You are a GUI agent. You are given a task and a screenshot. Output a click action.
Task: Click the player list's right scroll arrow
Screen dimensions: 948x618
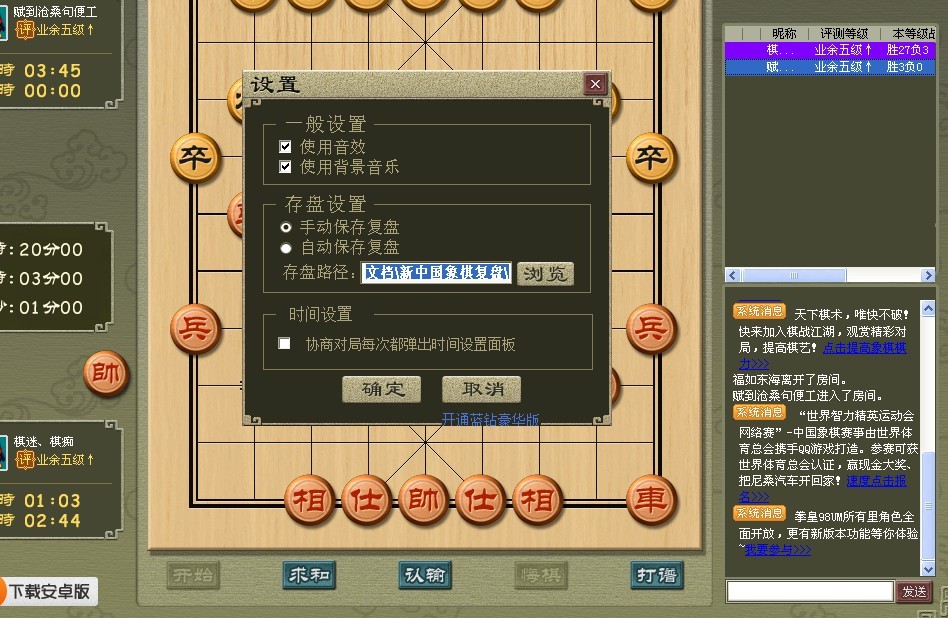pyautogui.click(x=928, y=276)
